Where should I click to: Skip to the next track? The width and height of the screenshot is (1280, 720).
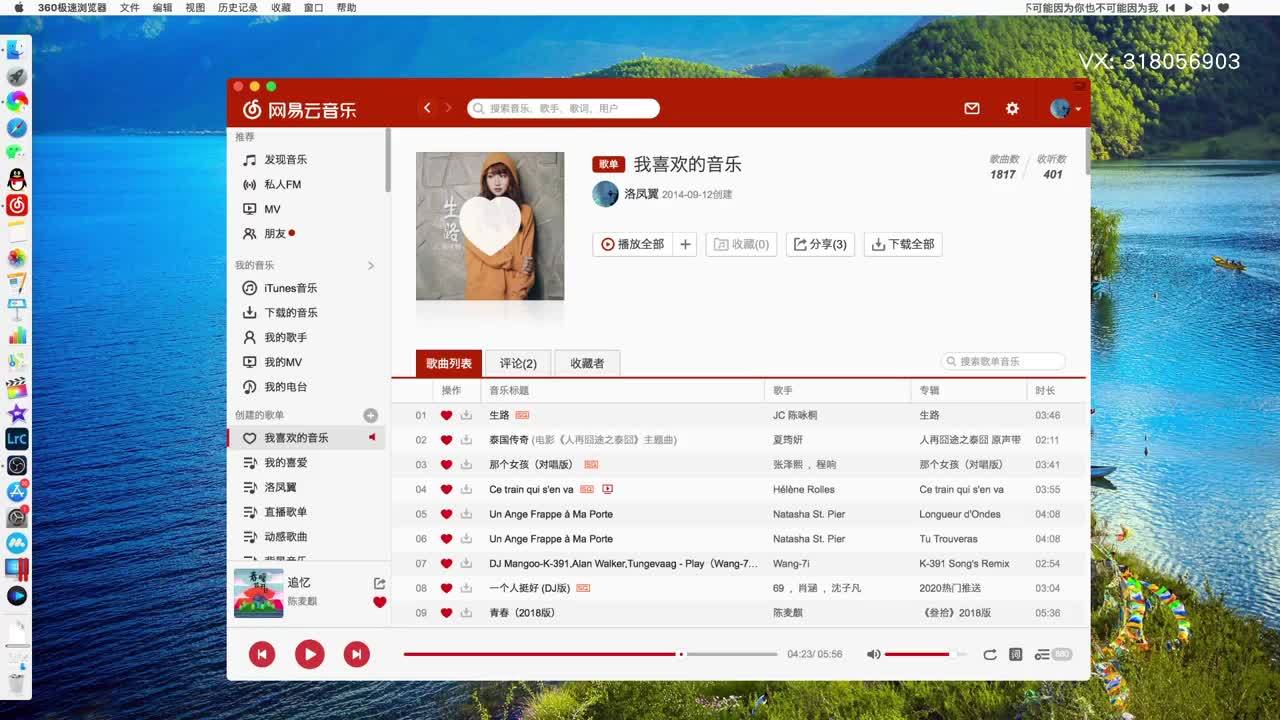[356, 654]
